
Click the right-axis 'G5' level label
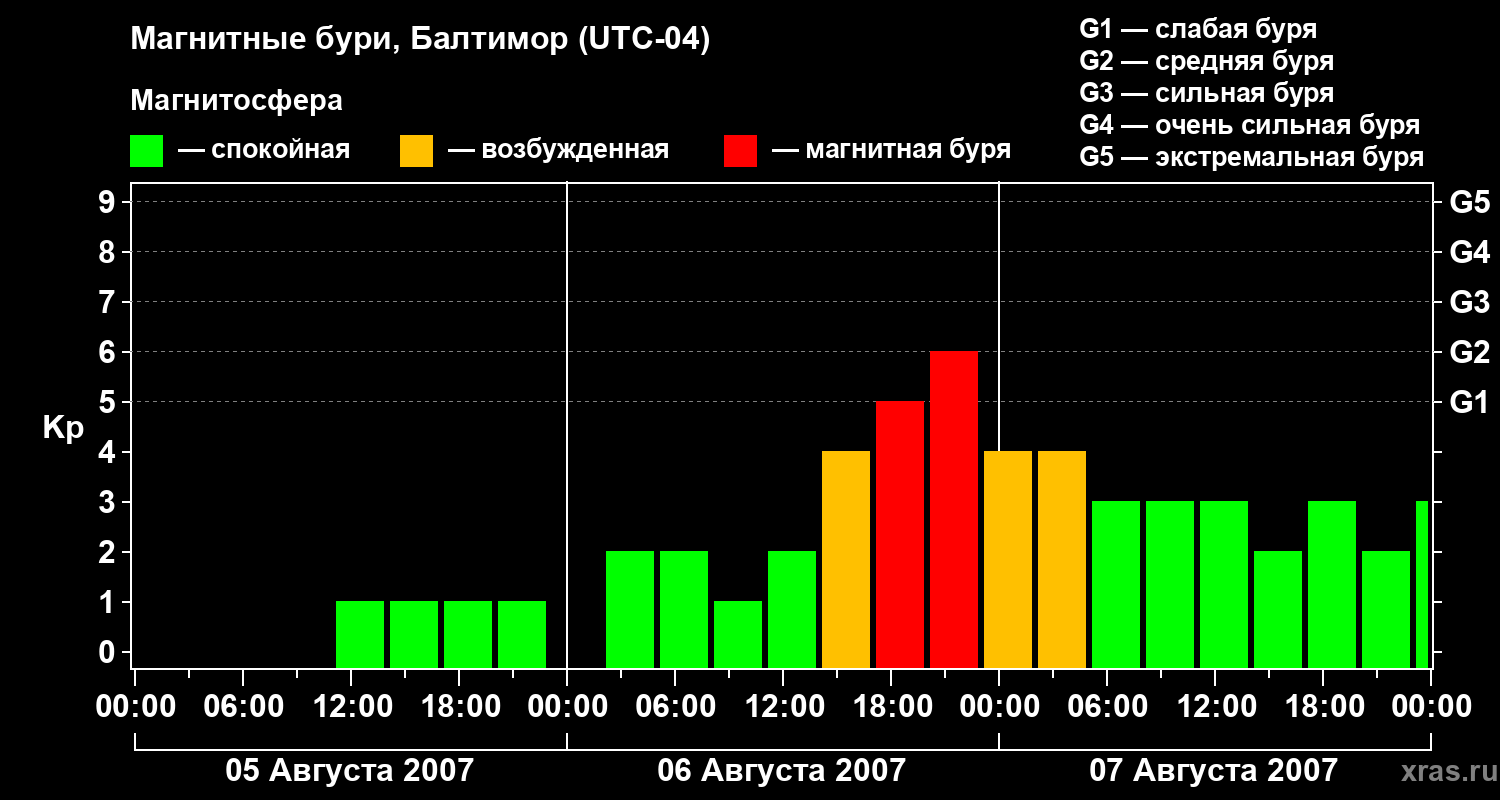click(x=1470, y=202)
